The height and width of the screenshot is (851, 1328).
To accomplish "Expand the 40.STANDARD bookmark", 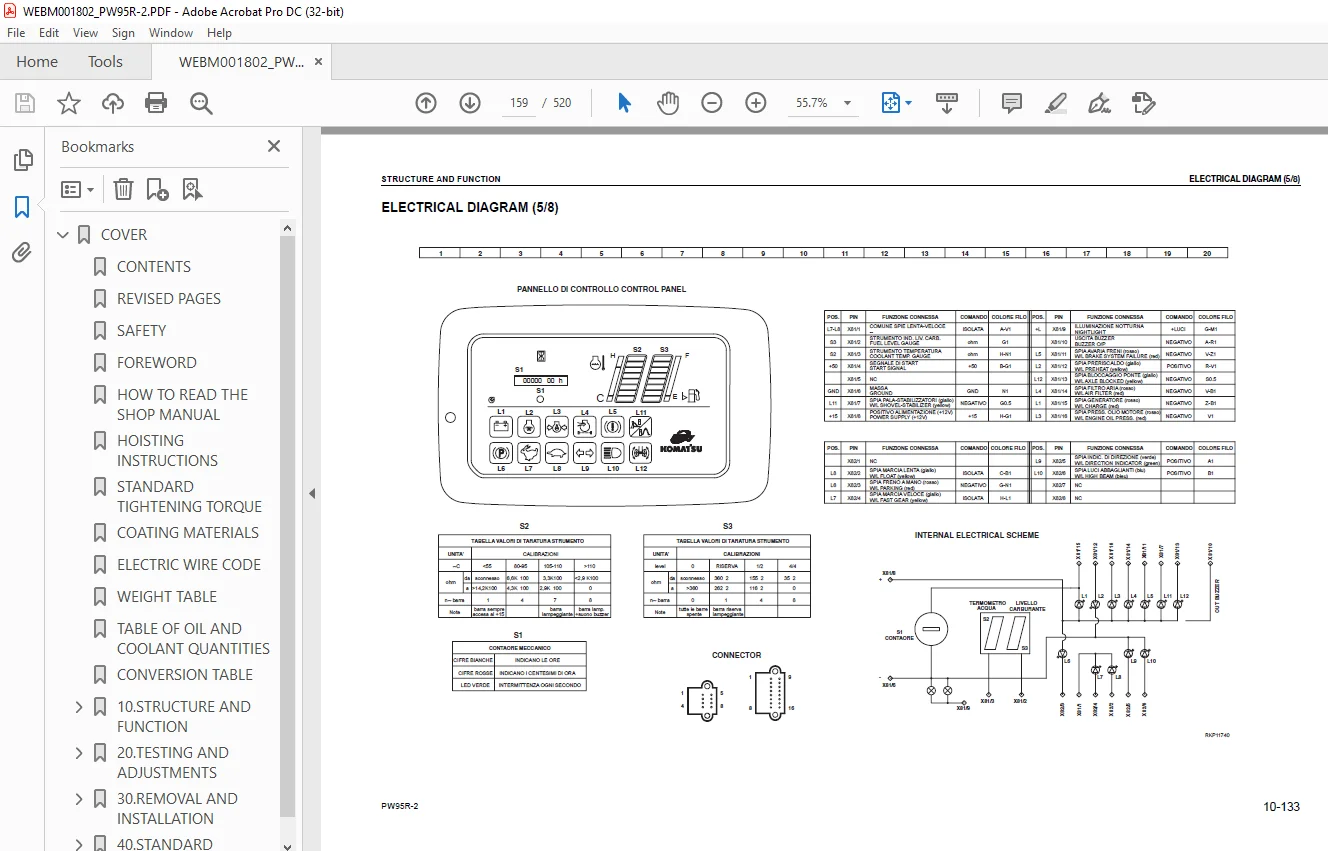I will 79,844.
